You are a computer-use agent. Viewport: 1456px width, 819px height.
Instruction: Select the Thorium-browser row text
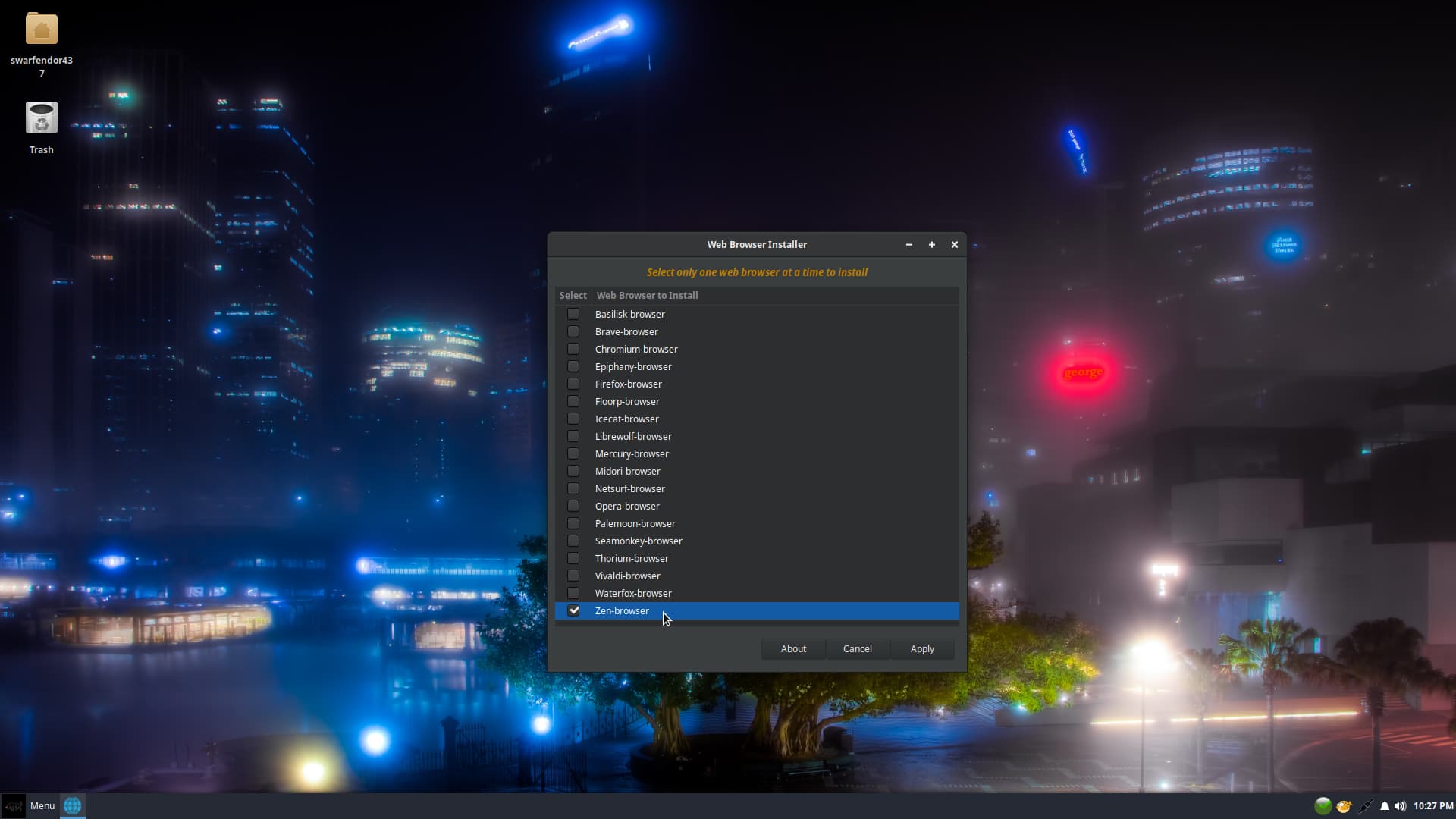[x=632, y=558]
